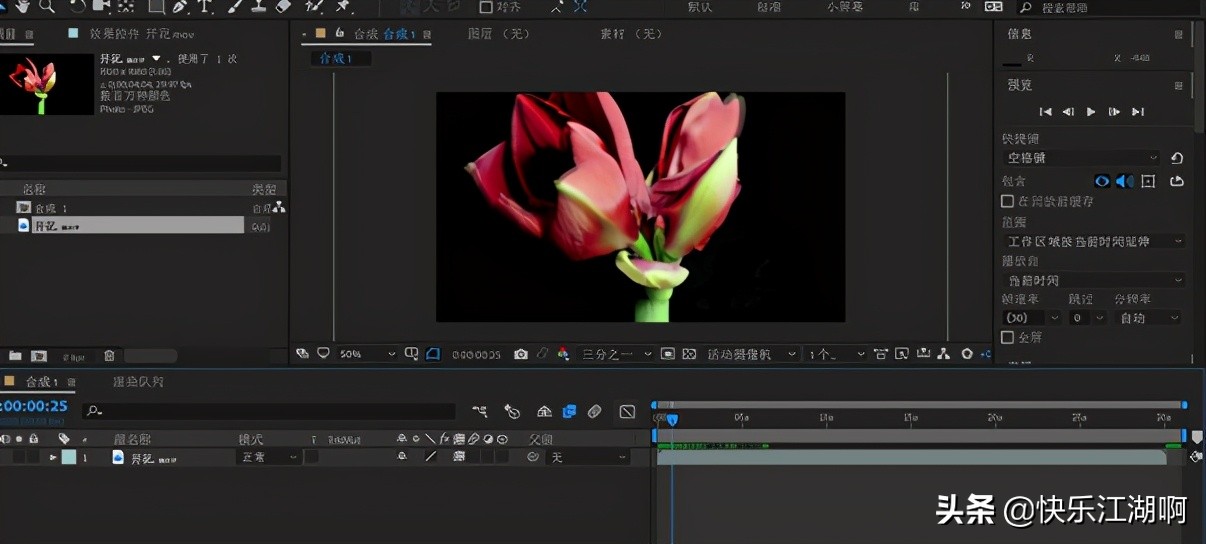Viewport: 1206px width, 544px height.
Task: Open the shortcut spacebar dropdown in Preview
Action: pos(1082,158)
